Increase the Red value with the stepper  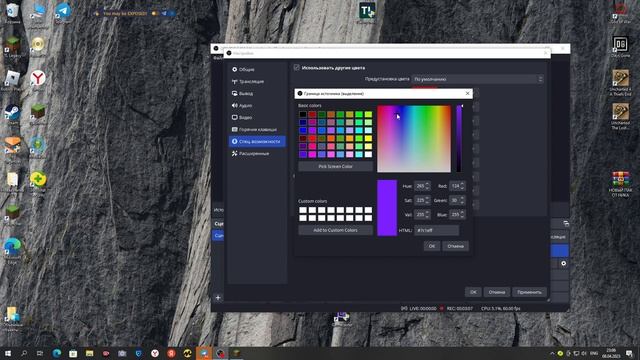pos(462,184)
